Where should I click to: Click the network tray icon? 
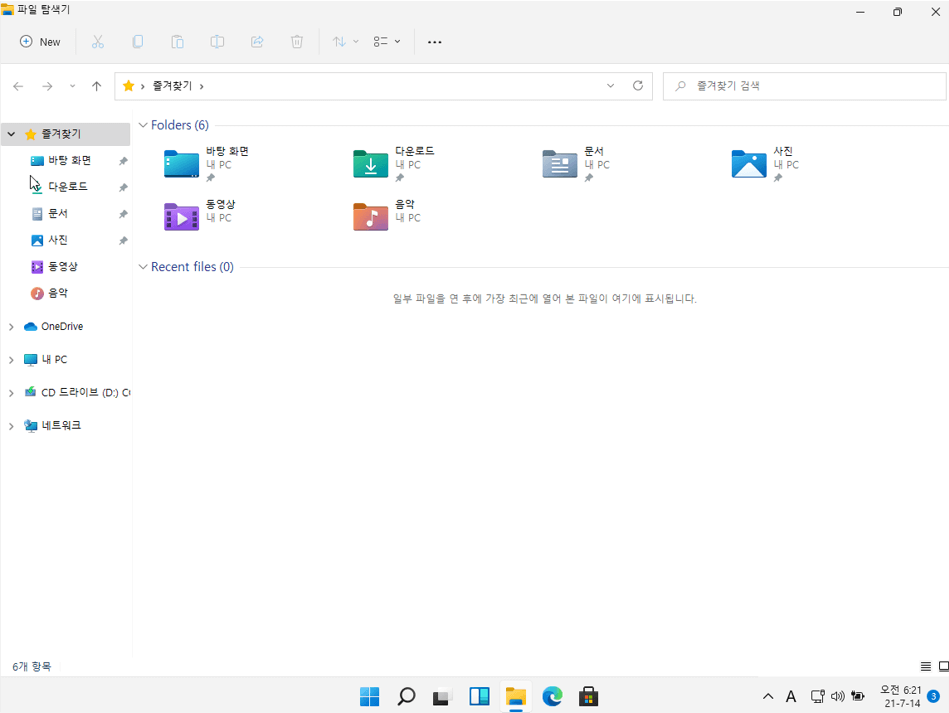818,697
